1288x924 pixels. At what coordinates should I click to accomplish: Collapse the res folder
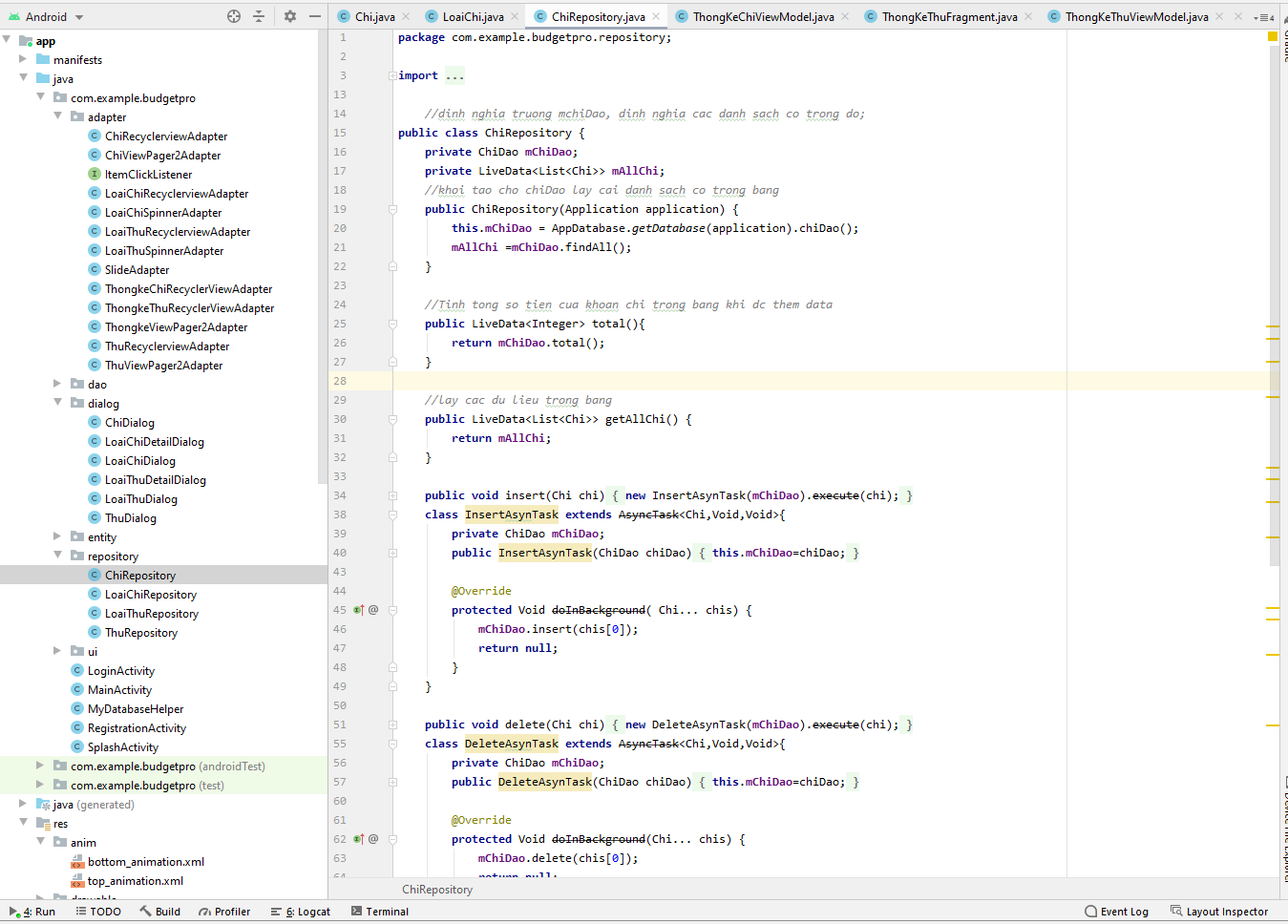(24, 823)
